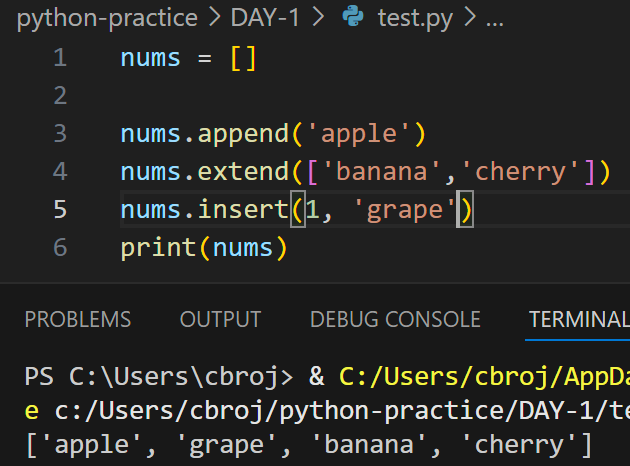Screen dimensions: 630x466
Task: Expand the breadcrumb ellipsis symbols
Action: tap(495, 23)
